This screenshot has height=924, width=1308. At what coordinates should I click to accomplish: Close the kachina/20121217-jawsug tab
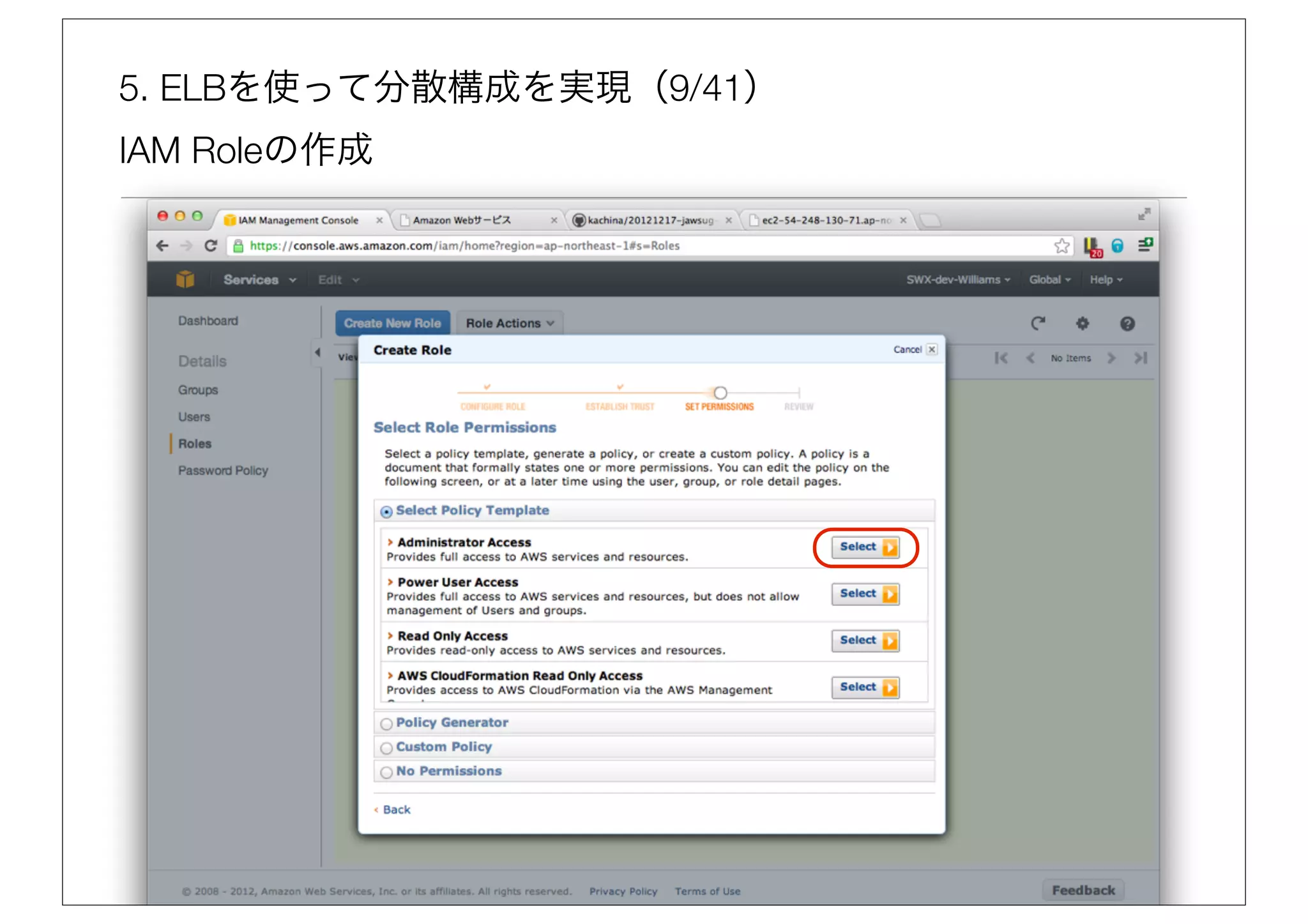(x=729, y=220)
